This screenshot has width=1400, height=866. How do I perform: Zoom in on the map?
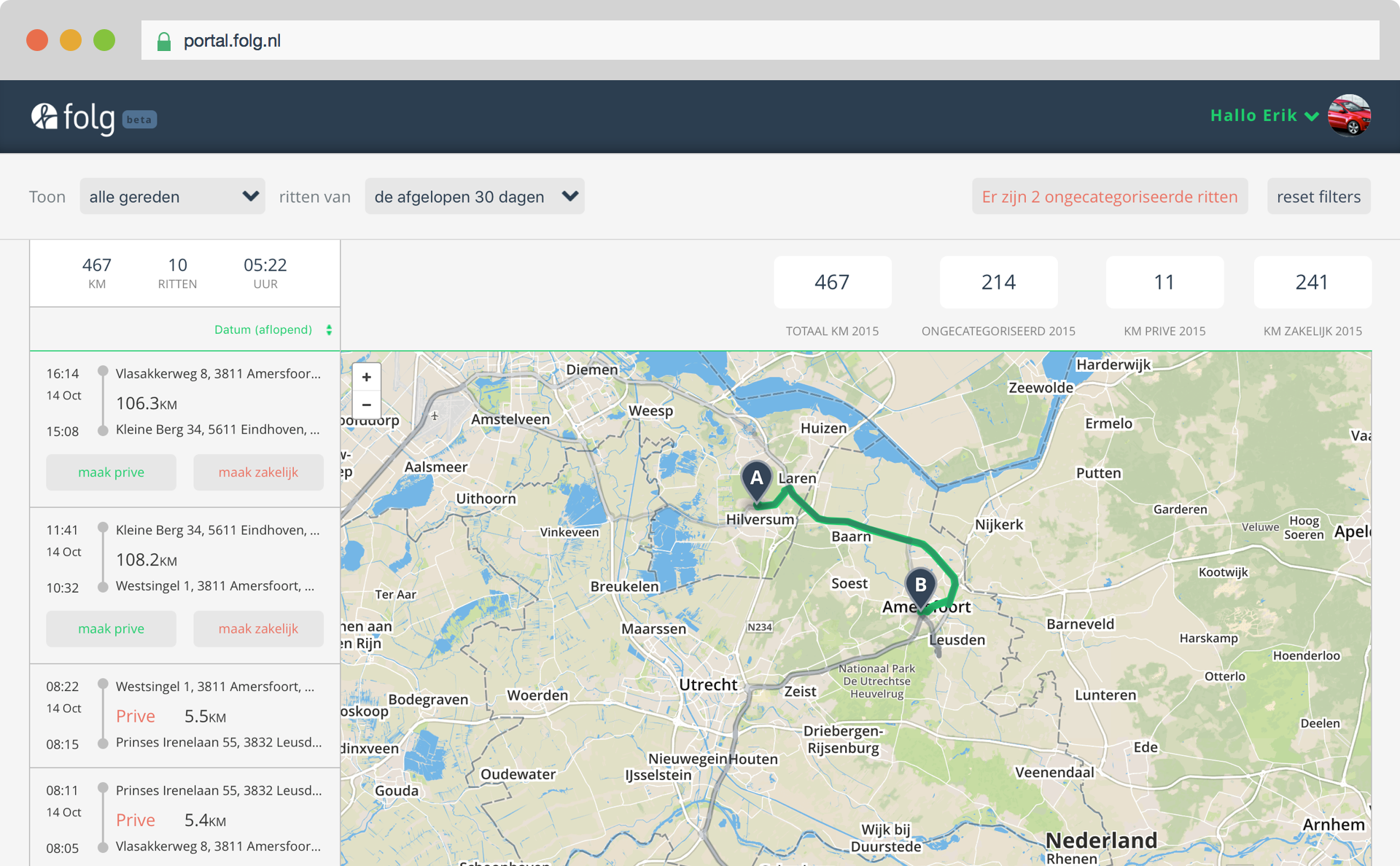(x=367, y=377)
